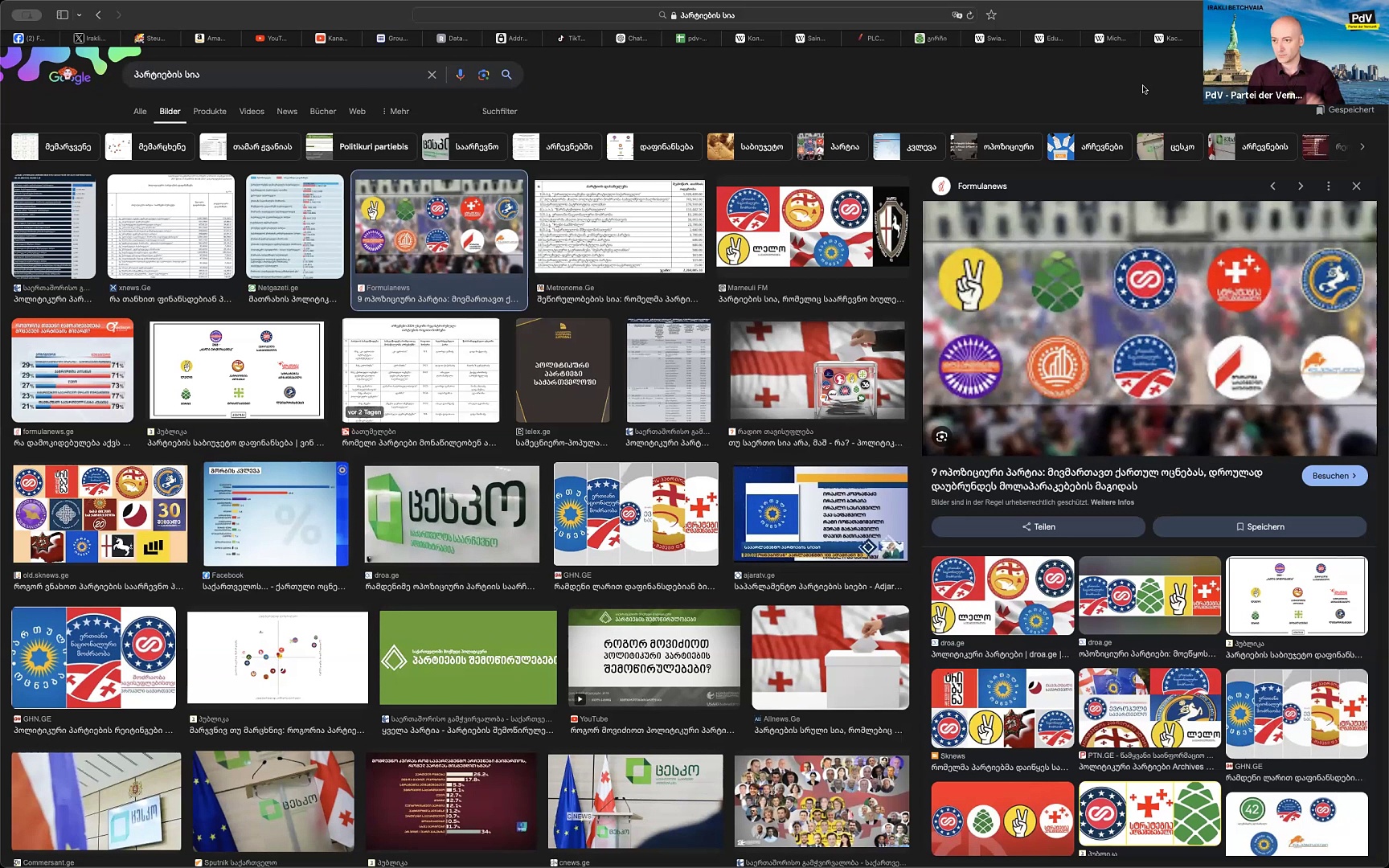1389x868 pixels.
Task: Go to next image in preview panel
Action: tap(1301, 186)
